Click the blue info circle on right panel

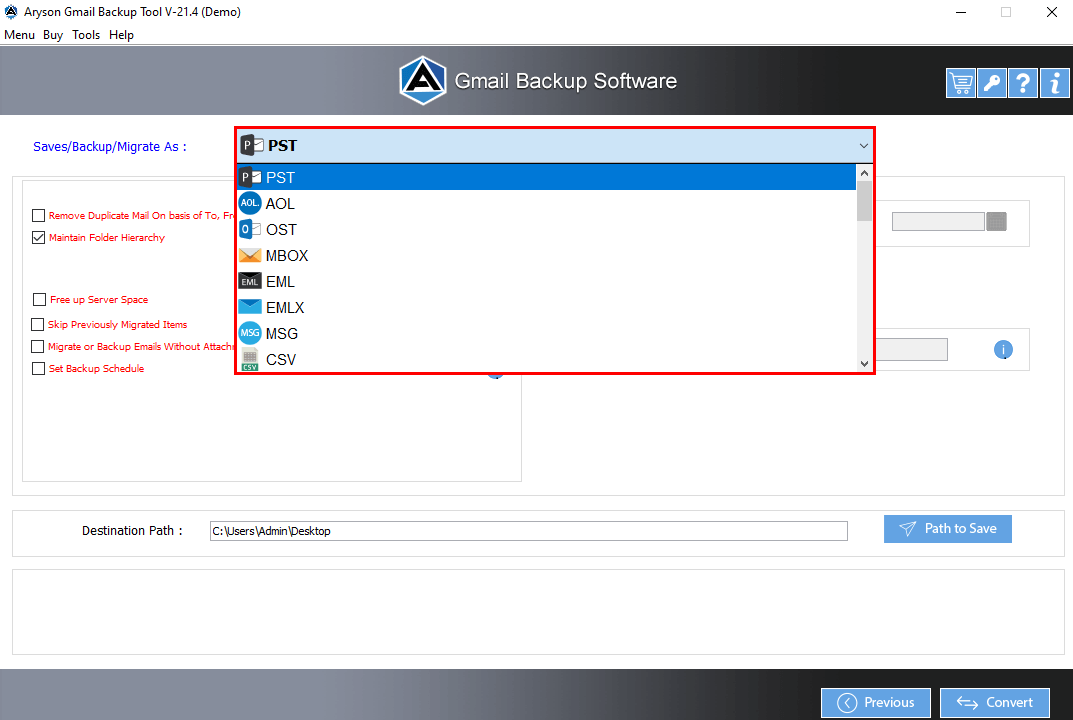click(x=1003, y=350)
